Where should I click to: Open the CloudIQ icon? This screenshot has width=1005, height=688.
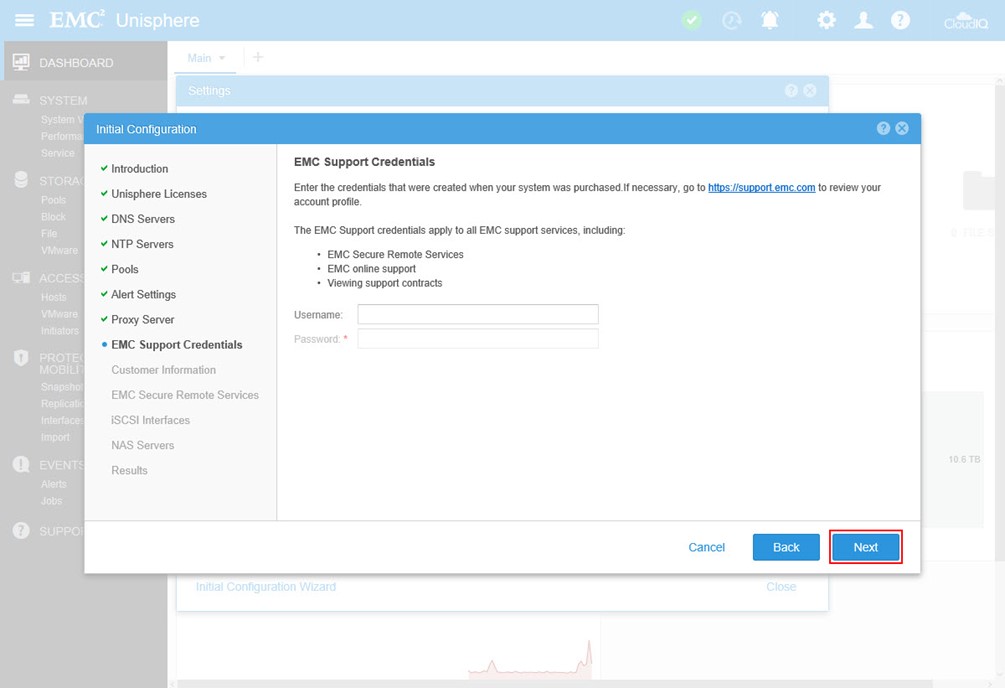coord(966,21)
